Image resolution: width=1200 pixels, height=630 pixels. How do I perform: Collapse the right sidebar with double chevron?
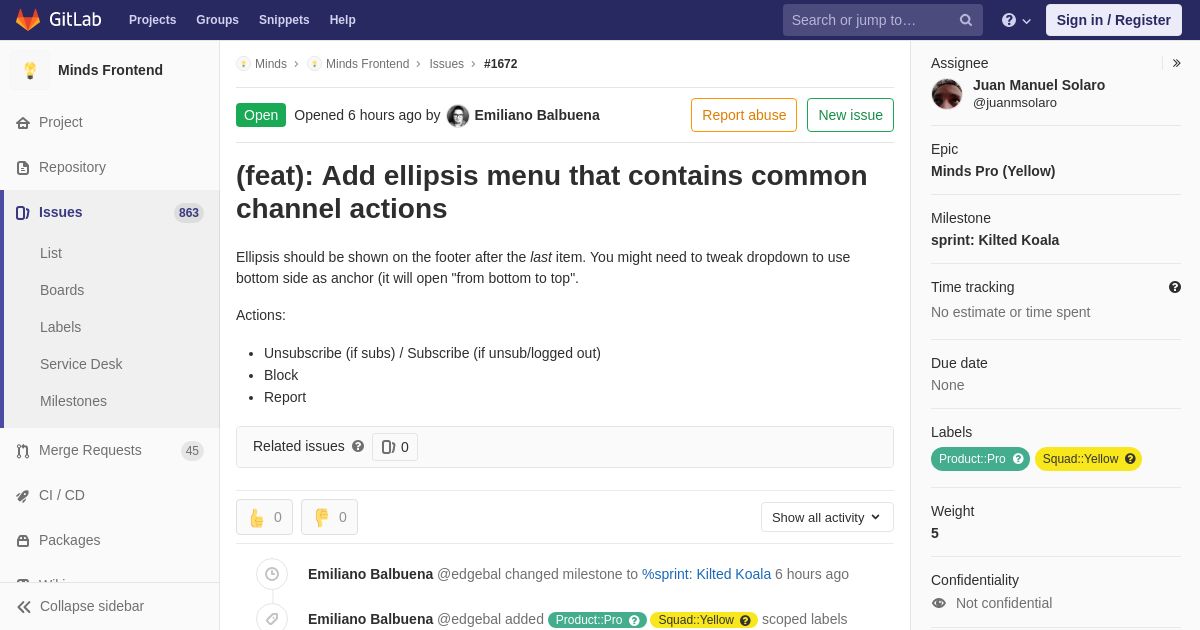point(1176,63)
